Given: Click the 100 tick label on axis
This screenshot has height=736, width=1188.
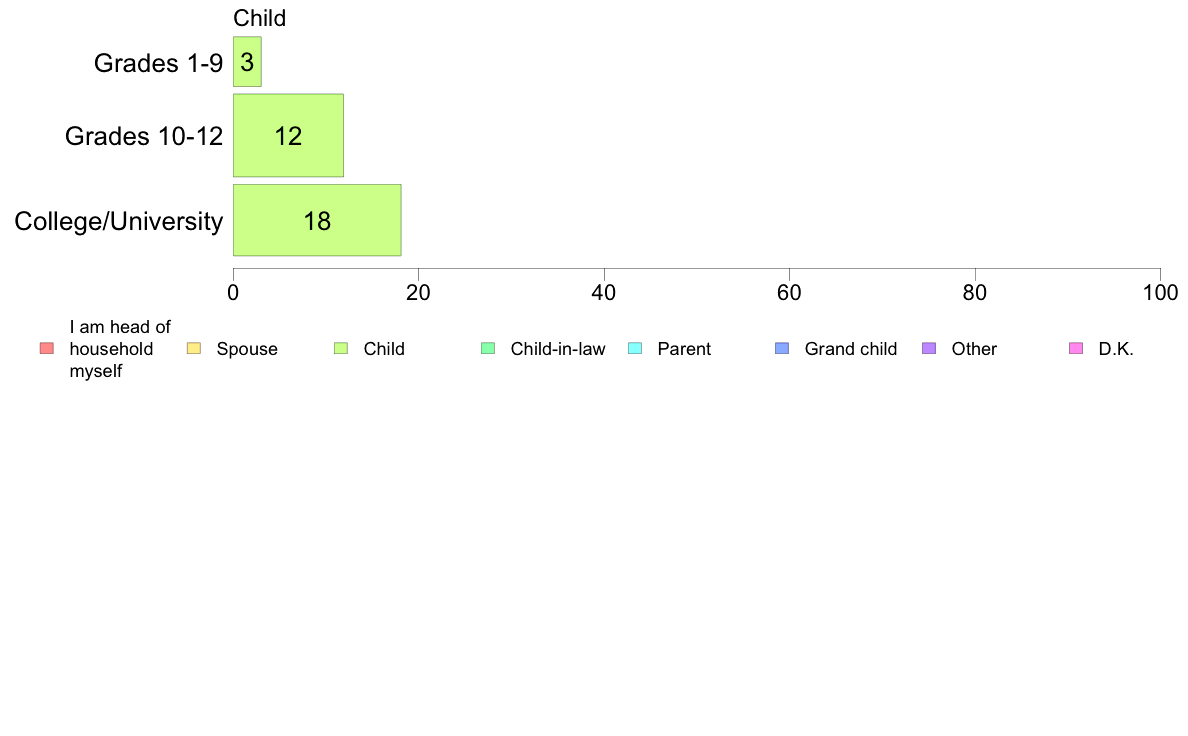Looking at the screenshot, I should (x=1160, y=293).
